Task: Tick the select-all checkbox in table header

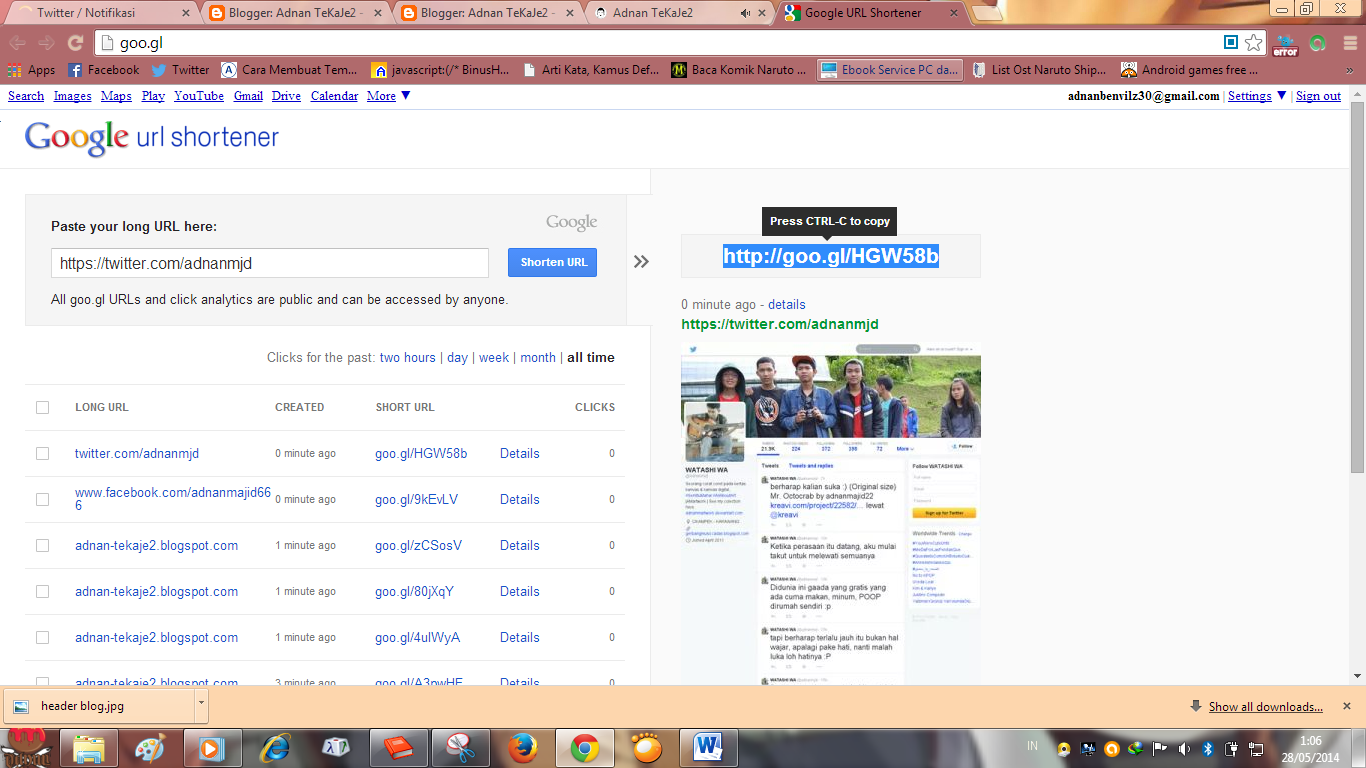Action: (42, 407)
